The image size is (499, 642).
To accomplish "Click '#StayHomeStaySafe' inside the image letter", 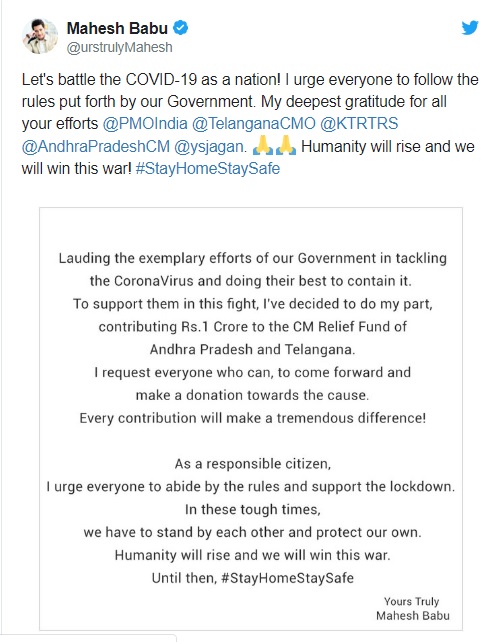I will (287, 578).
